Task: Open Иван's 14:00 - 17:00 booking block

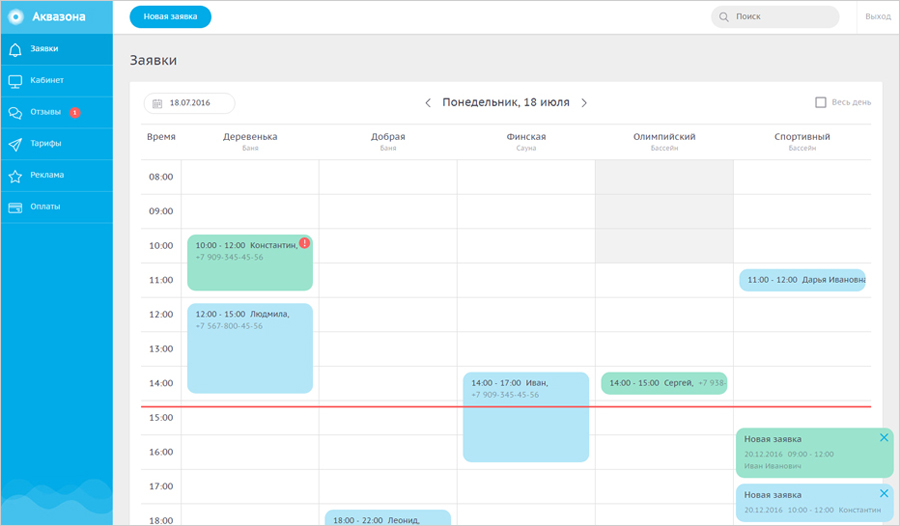Action: 526,416
